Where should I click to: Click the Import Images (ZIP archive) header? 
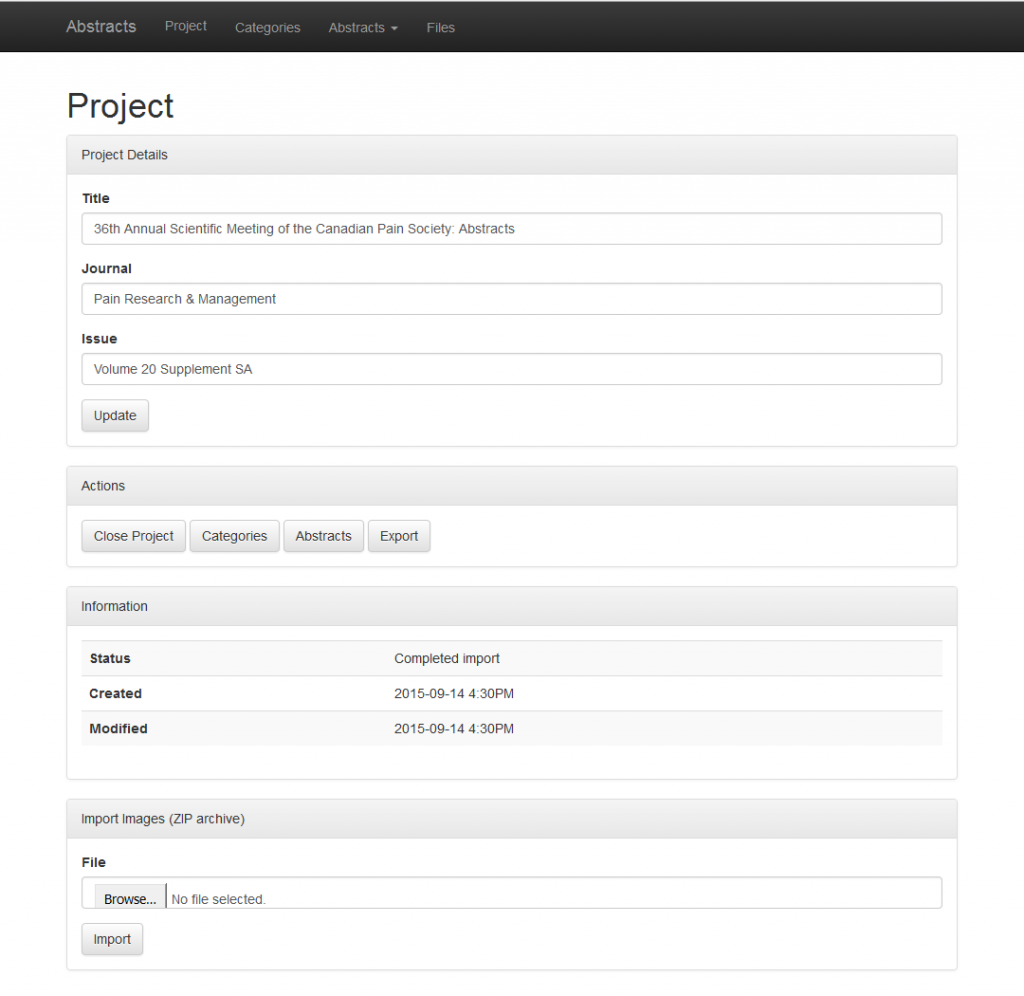[163, 818]
